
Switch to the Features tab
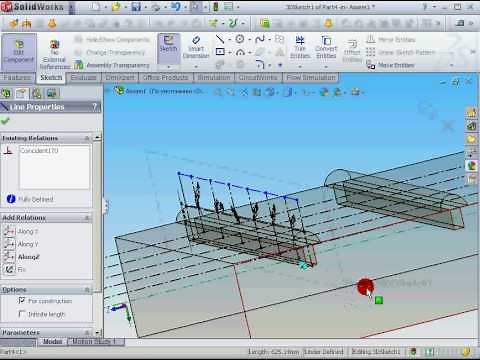pyautogui.click(x=17, y=77)
